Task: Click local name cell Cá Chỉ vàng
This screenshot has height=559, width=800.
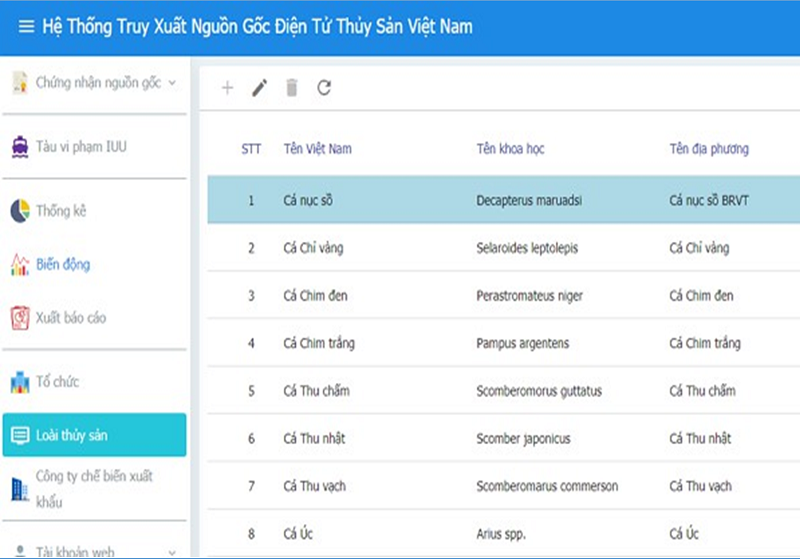Action: click(699, 248)
